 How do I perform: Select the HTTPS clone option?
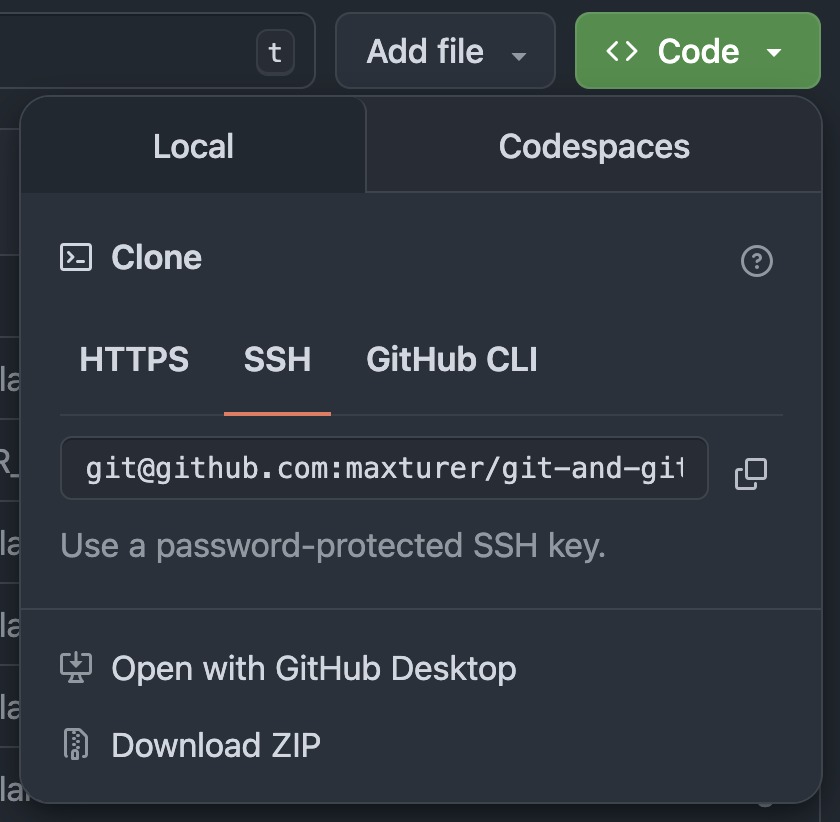point(134,359)
